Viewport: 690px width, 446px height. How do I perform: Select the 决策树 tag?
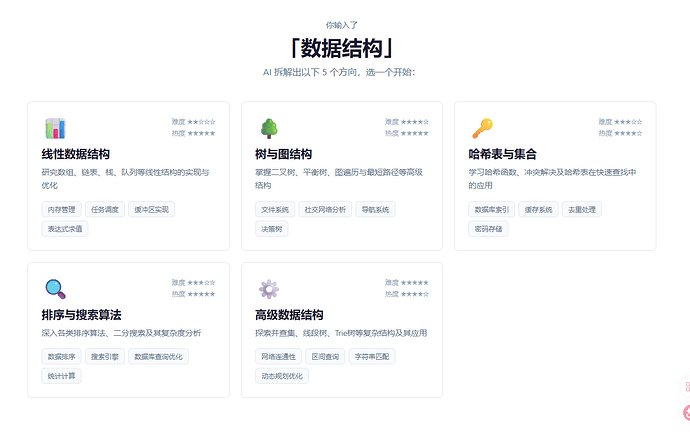click(x=272, y=229)
